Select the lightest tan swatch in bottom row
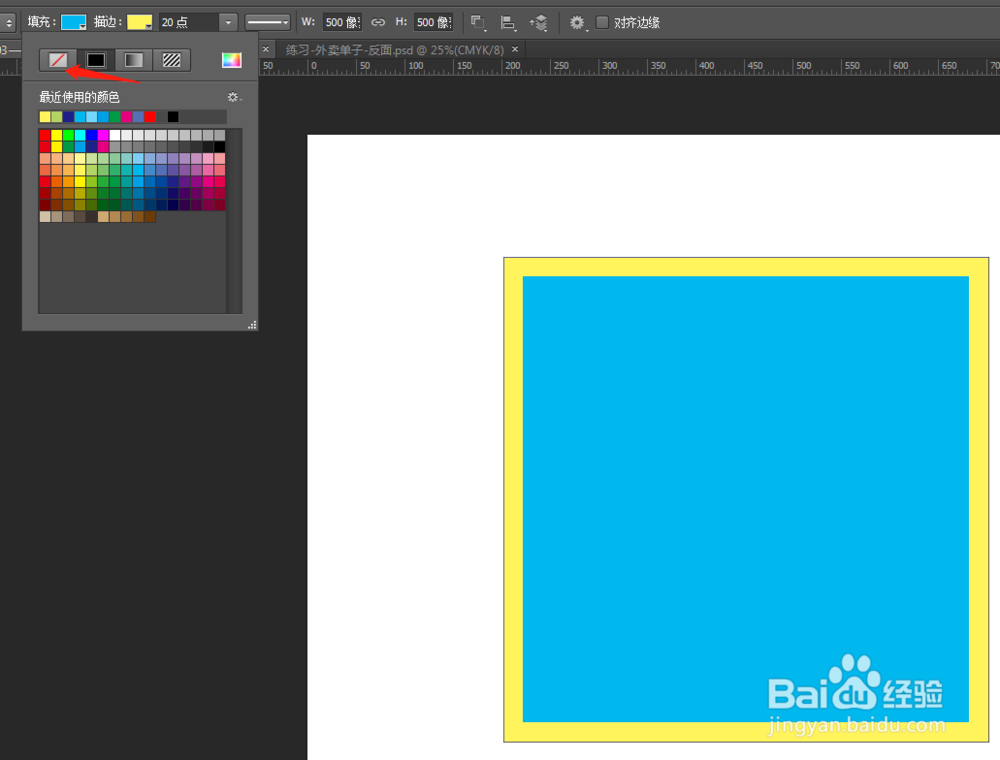Screen dimensions: 1000x760 click(45, 217)
